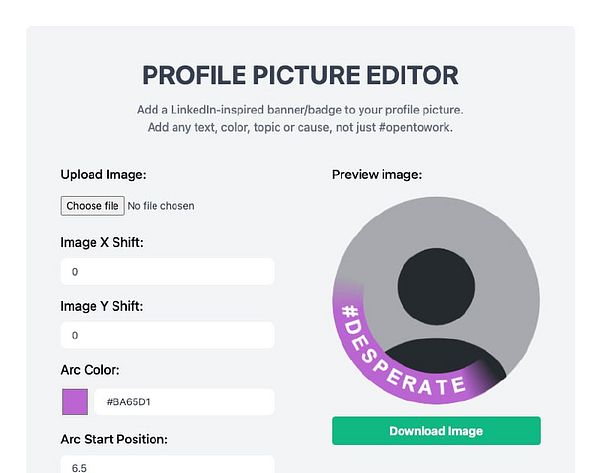Select the Image Y Shift input field
The image size is (600, 473).
pos(167,335)
